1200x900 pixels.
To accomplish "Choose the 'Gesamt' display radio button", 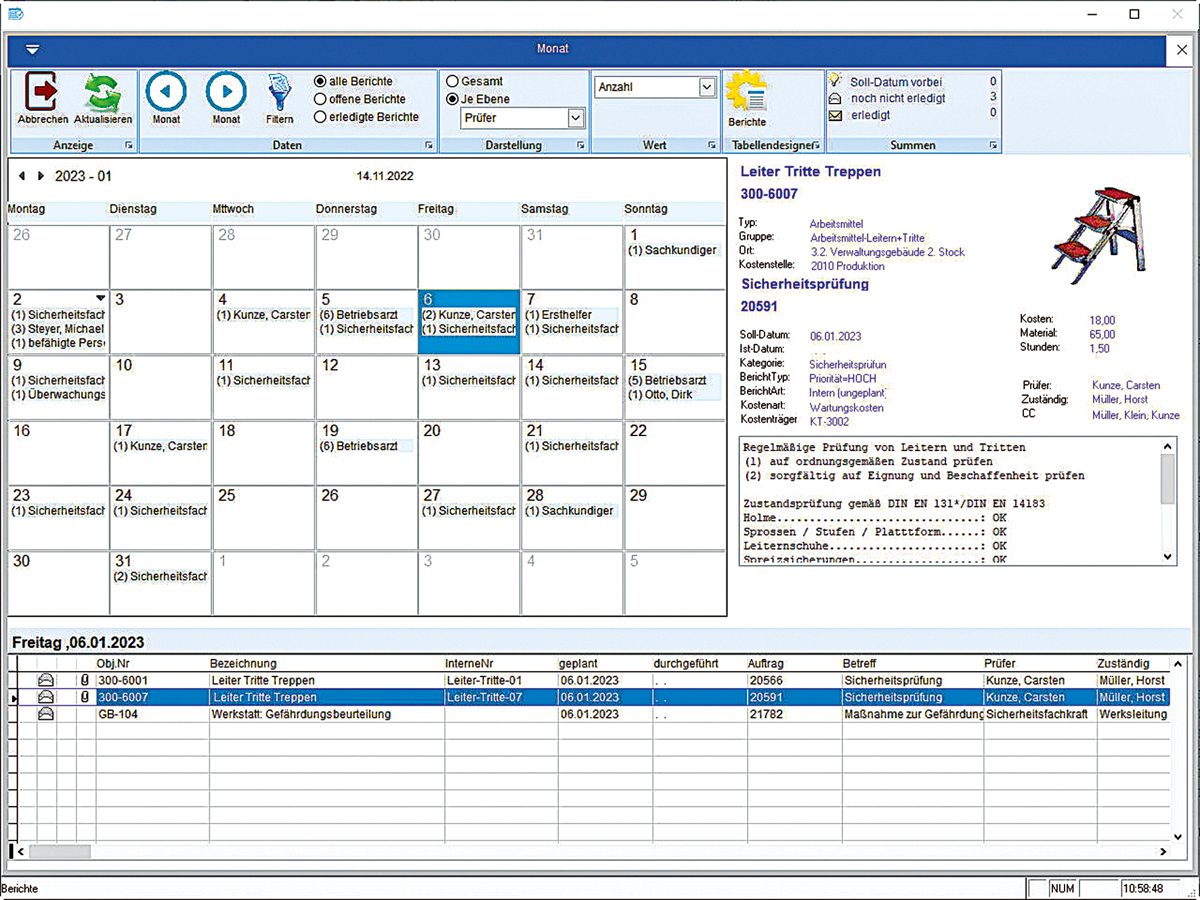I will coord(453,81).
